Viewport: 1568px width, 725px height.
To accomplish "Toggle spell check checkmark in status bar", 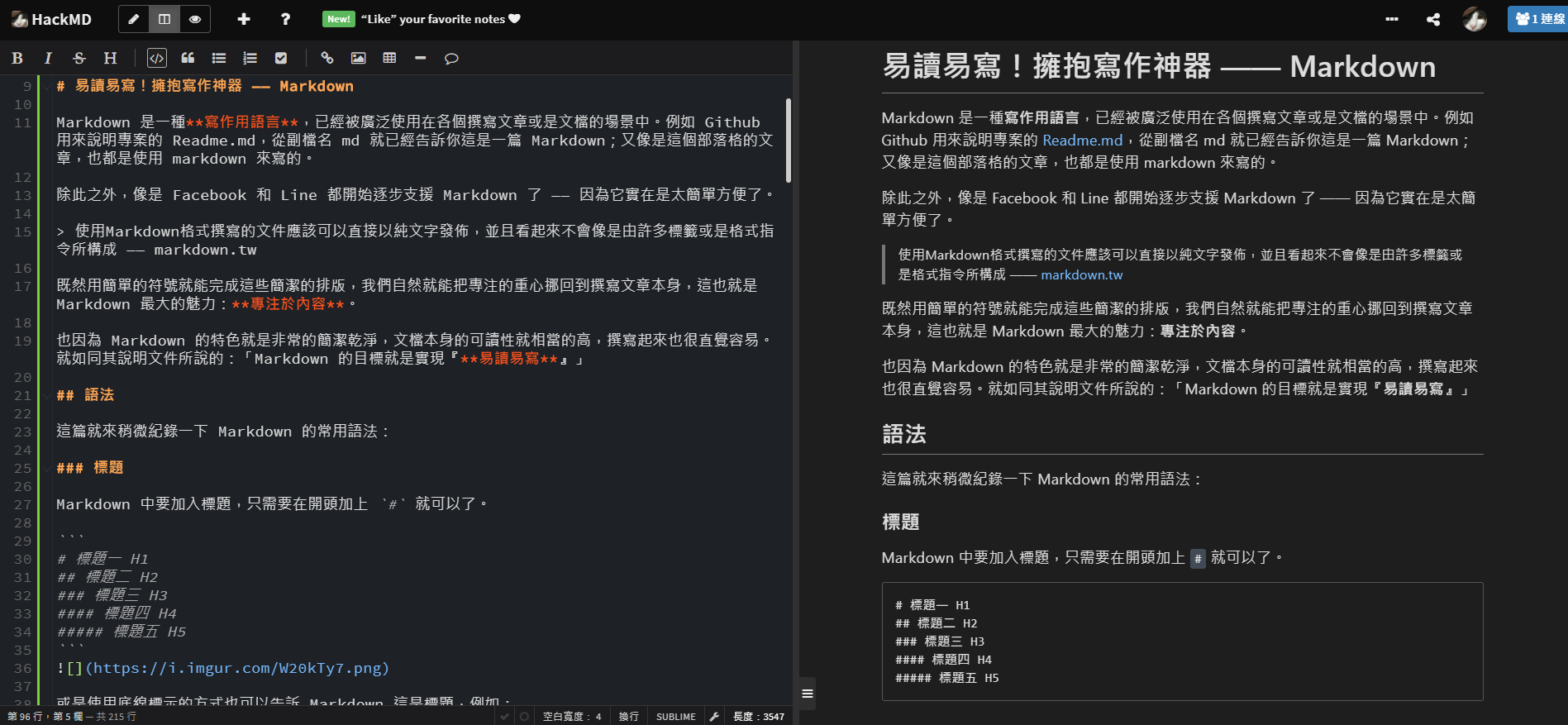I will 504,717.
